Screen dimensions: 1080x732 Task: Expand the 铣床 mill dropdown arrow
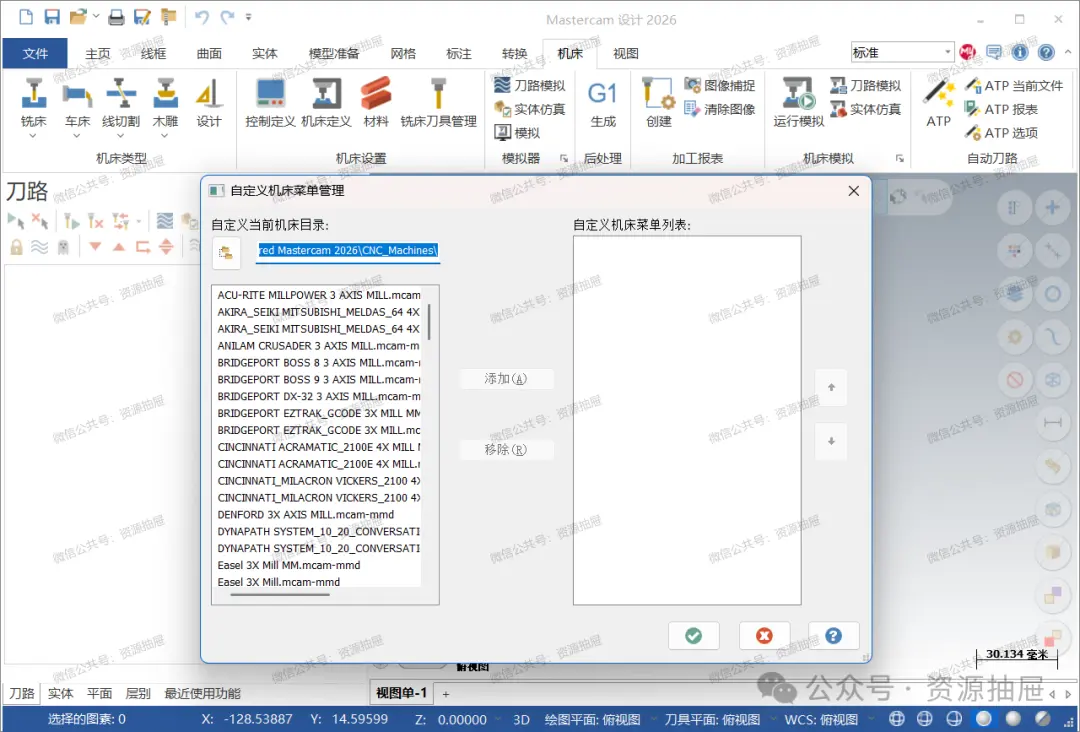point(33,136)
